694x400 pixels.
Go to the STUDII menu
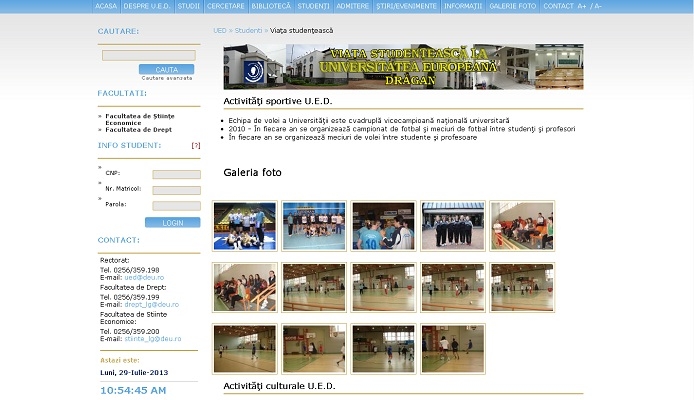click(x=189, y=6)
